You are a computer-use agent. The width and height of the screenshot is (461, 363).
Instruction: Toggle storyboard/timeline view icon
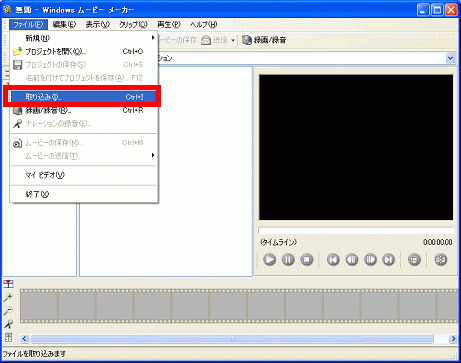pyautogui.click(x=8, y=284)
